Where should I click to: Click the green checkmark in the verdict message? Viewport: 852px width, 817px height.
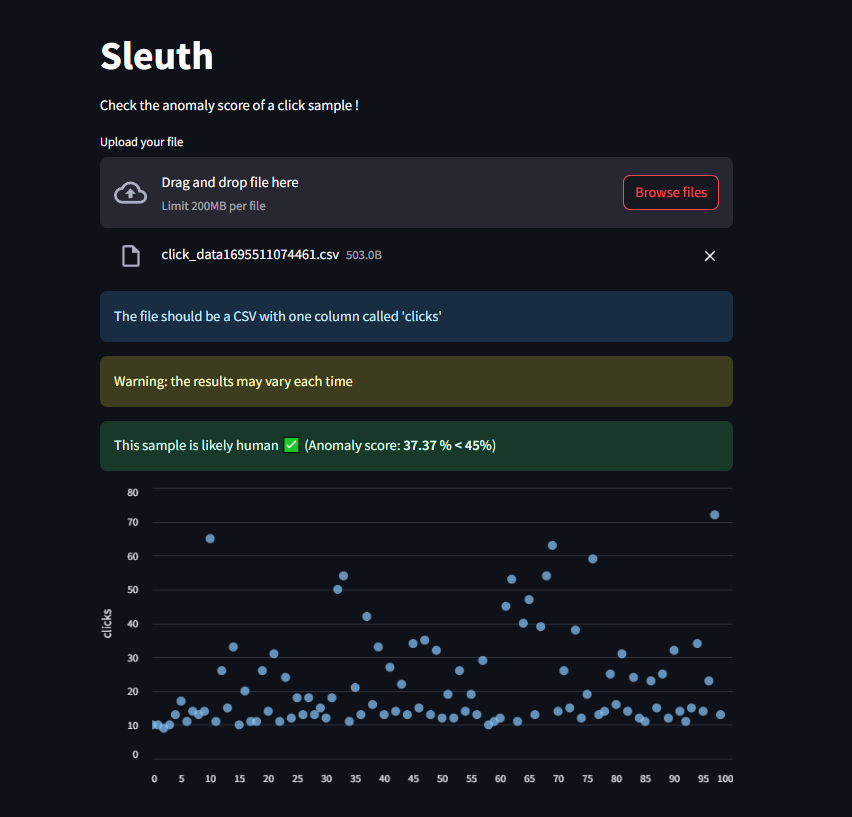point(291,444)
